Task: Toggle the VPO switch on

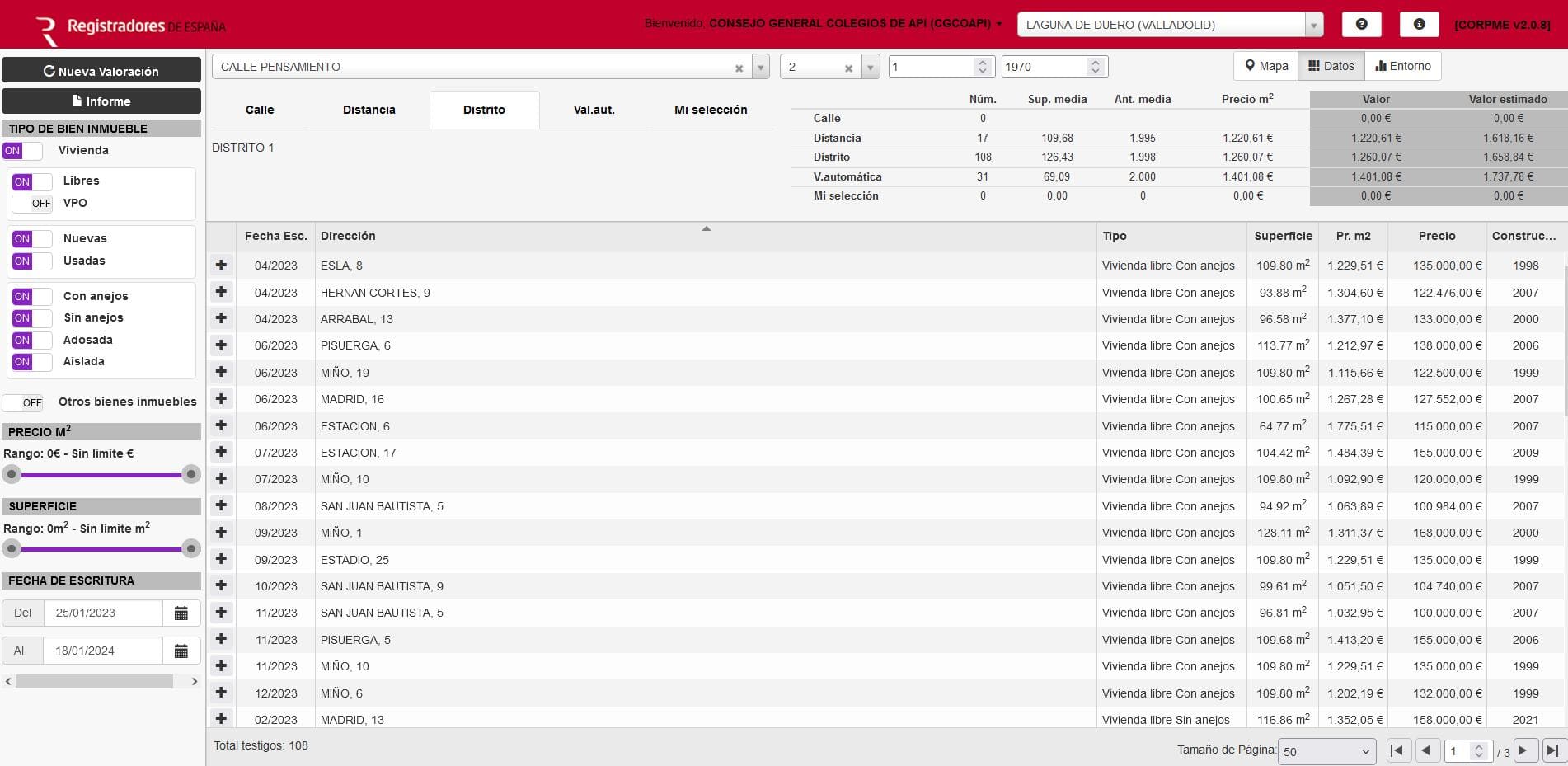Action: (x=32, y=203)
